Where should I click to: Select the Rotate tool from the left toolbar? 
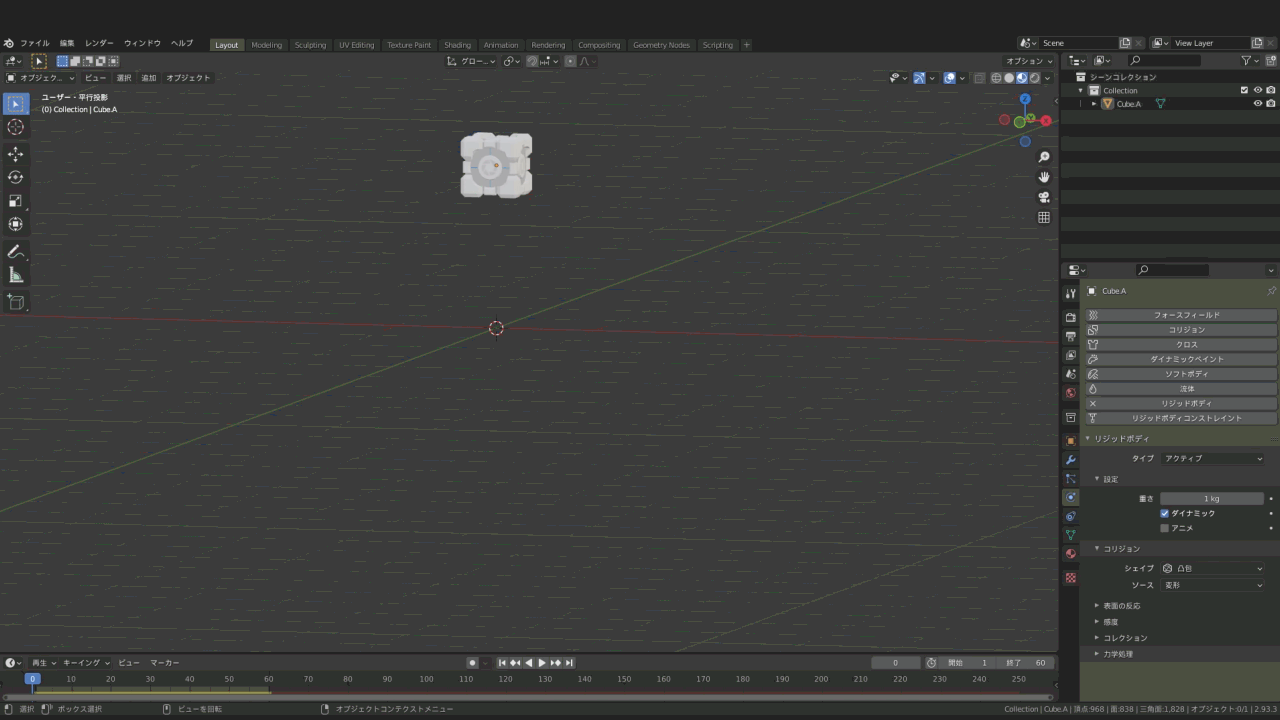(x=16, y=177)
